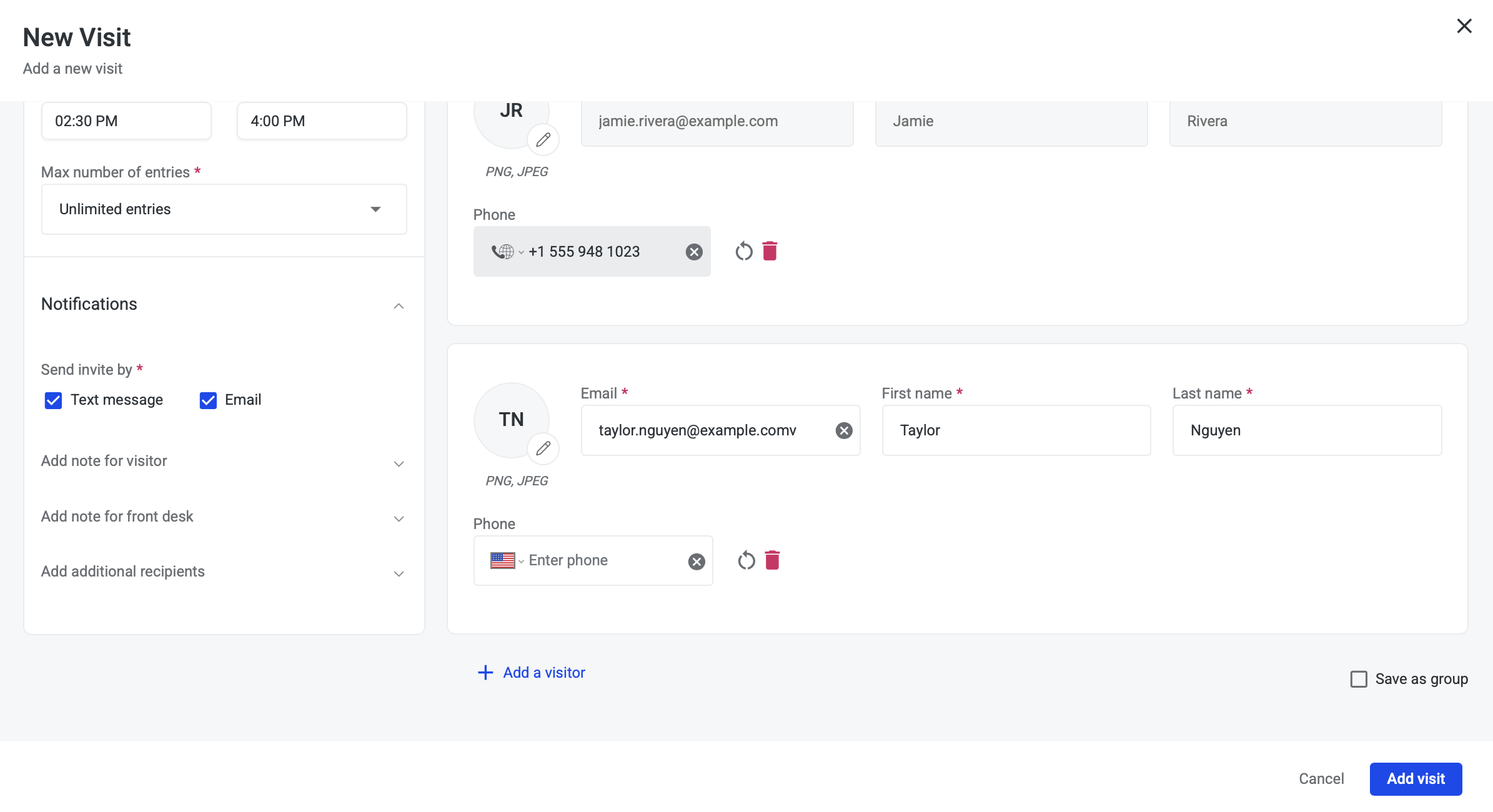The image size is (1493, 812).
Task: Uncheck Email invite option
Action: (208, 400)
